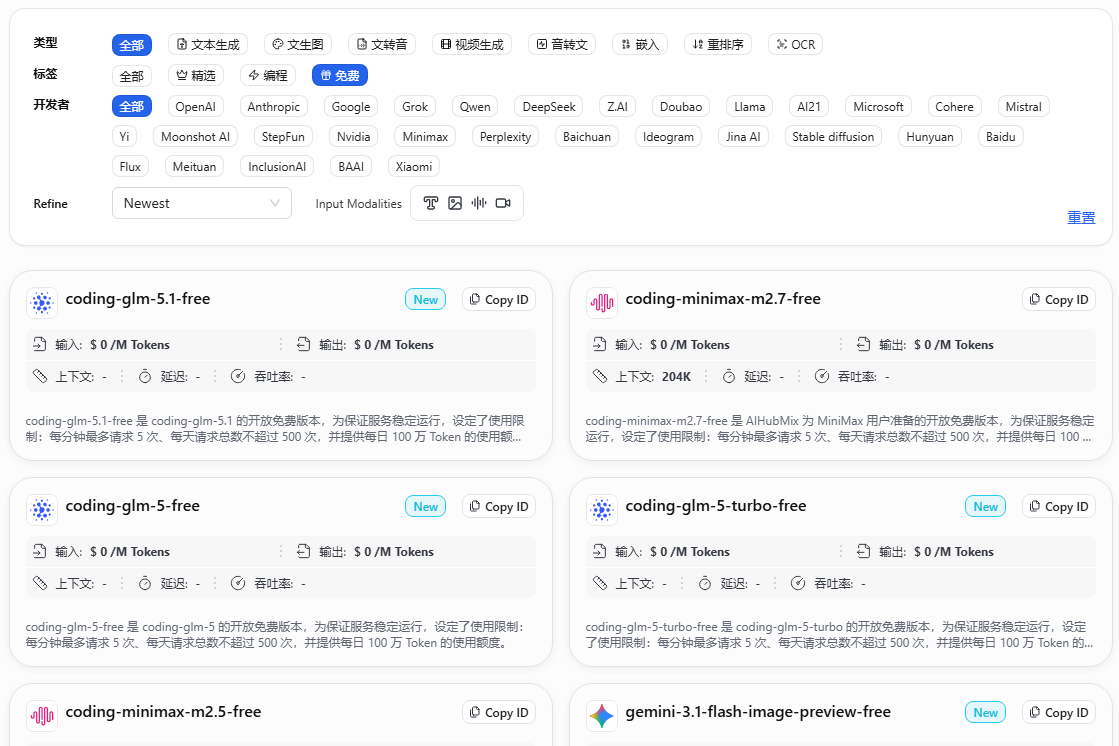Select 全部 in the 类型 row
The image size is (1119, 746).
[132, 45]
